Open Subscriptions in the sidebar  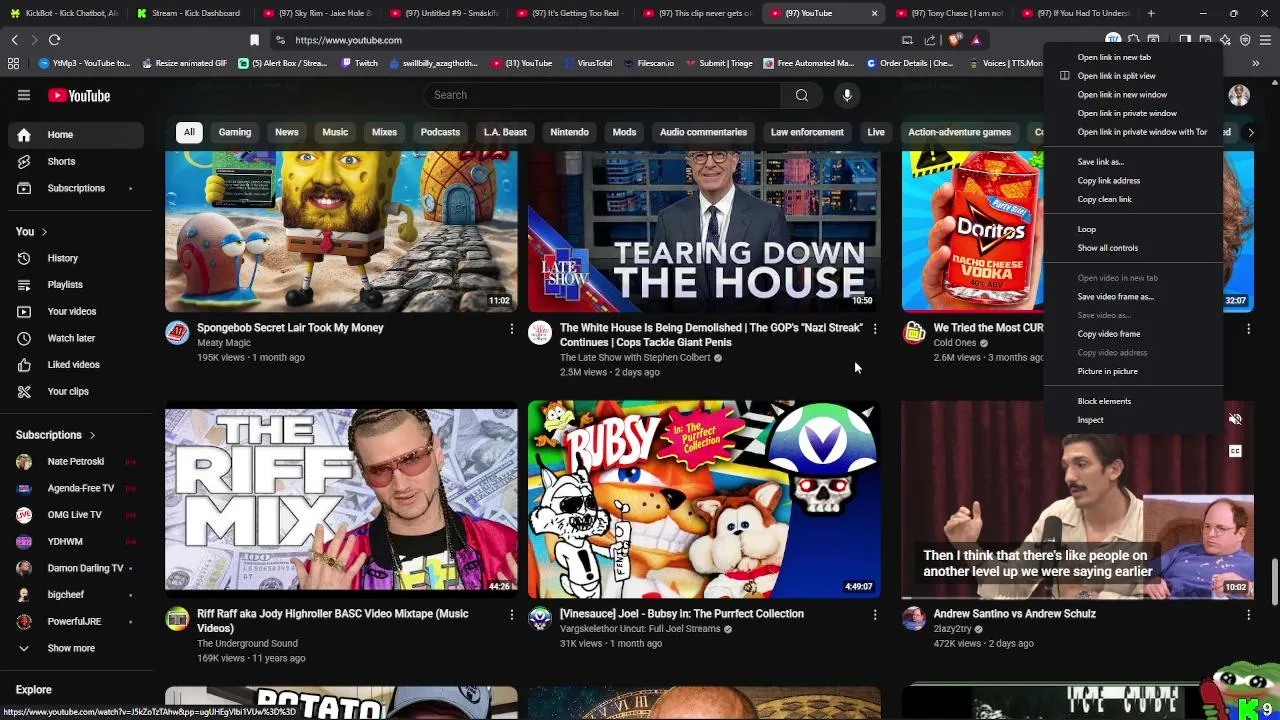[x=76, y=188]
